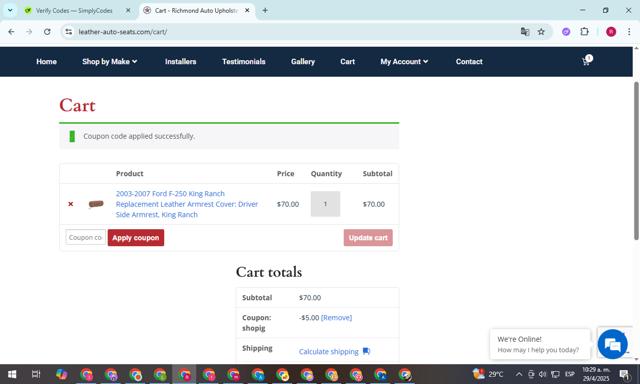Open the notification center icon
Viewport: 640px width, 384px height.
click(x=624, y=374)
